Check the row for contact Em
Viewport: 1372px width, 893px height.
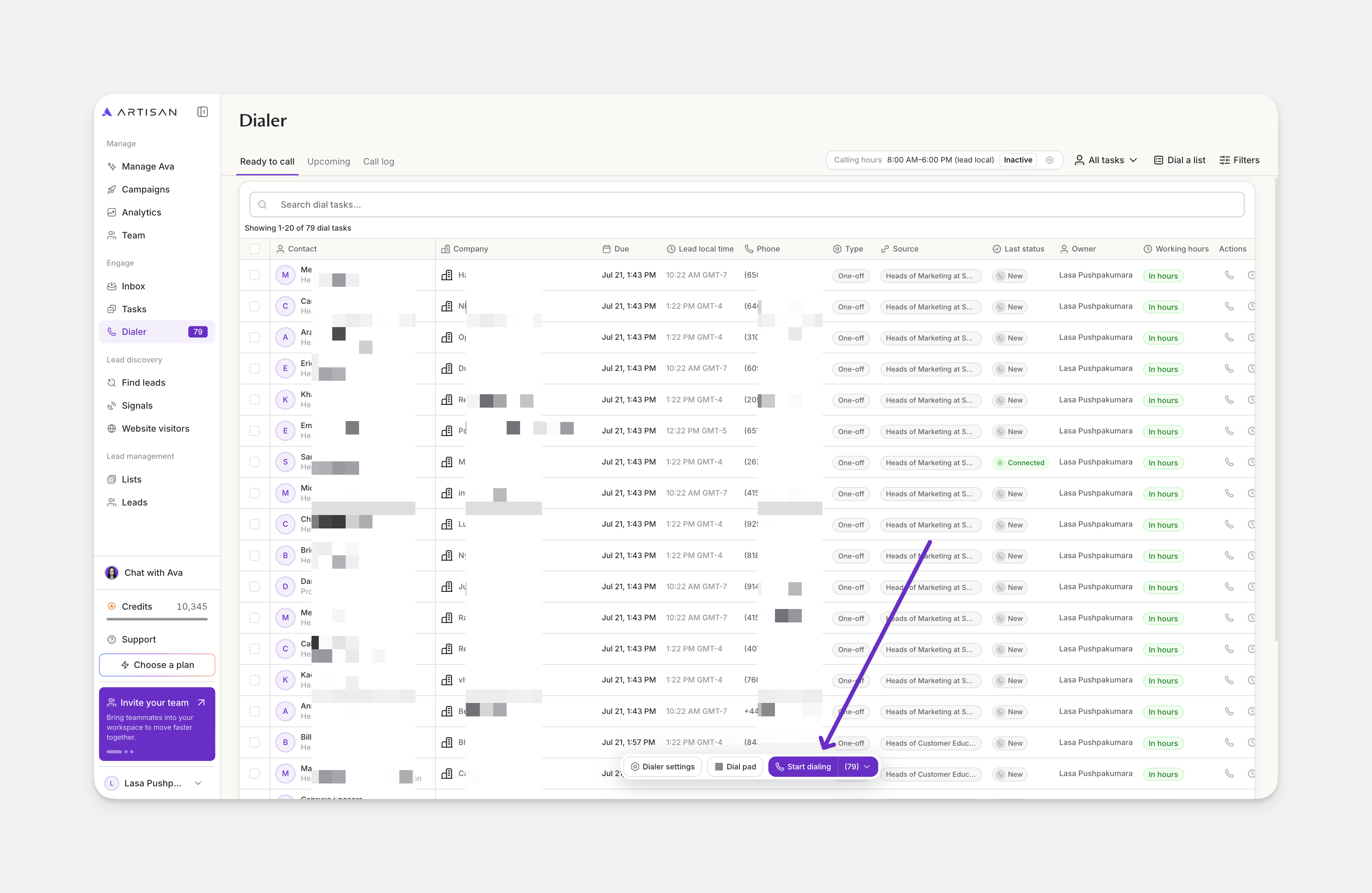coord(254,431)
